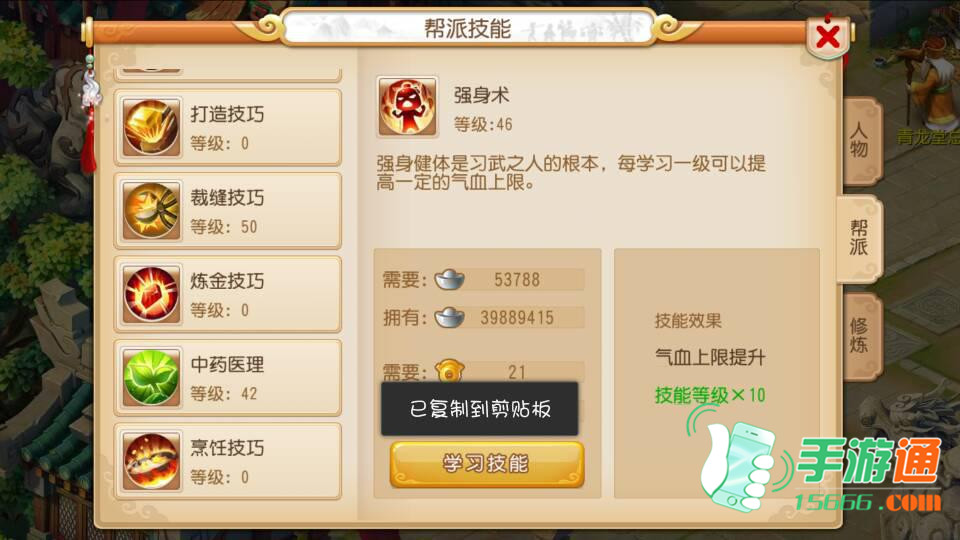
Task: Select the 炼金技巧 red gem icon
Action: pos(152,294)
